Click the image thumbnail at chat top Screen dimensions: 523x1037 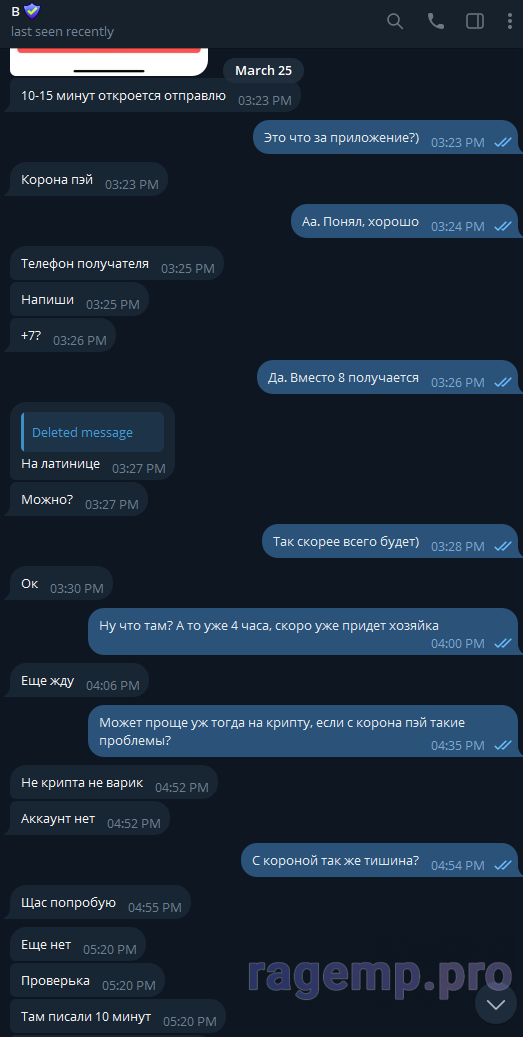109,62
